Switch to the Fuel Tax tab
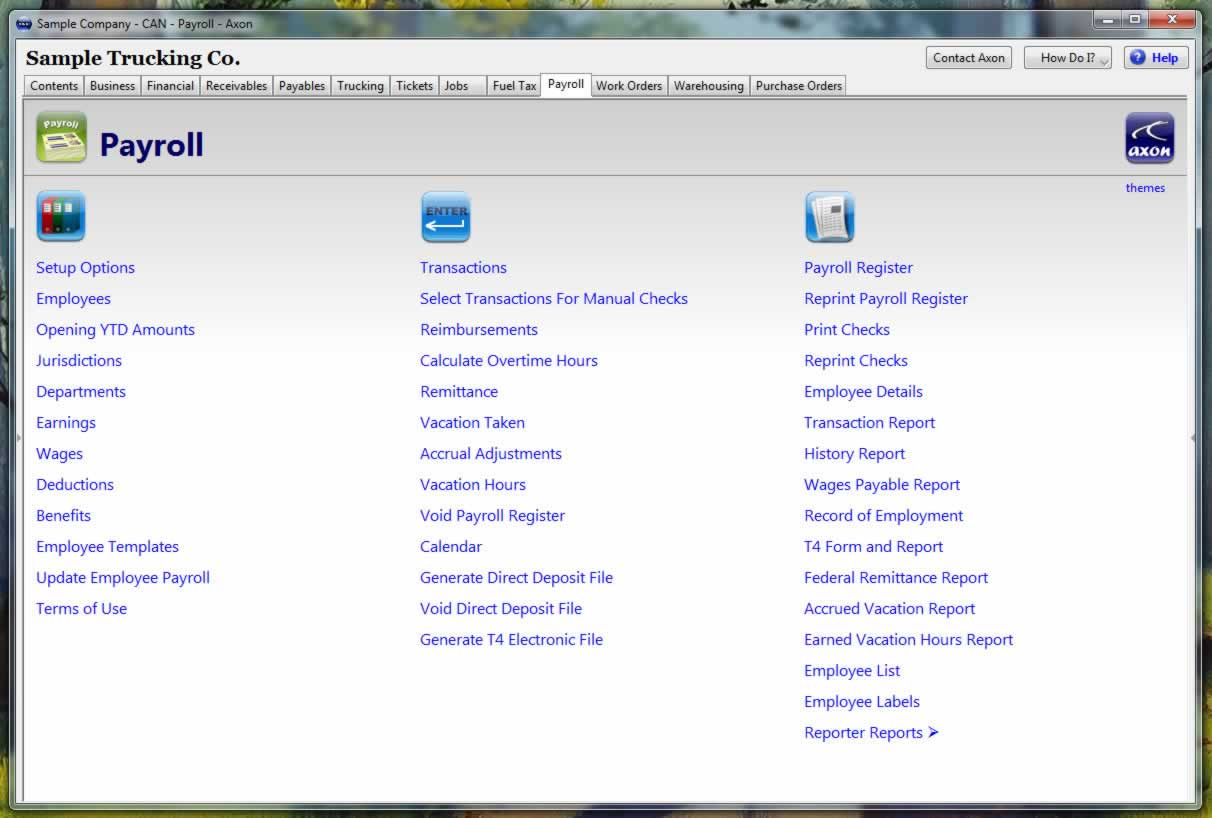 tap(513, 86)
